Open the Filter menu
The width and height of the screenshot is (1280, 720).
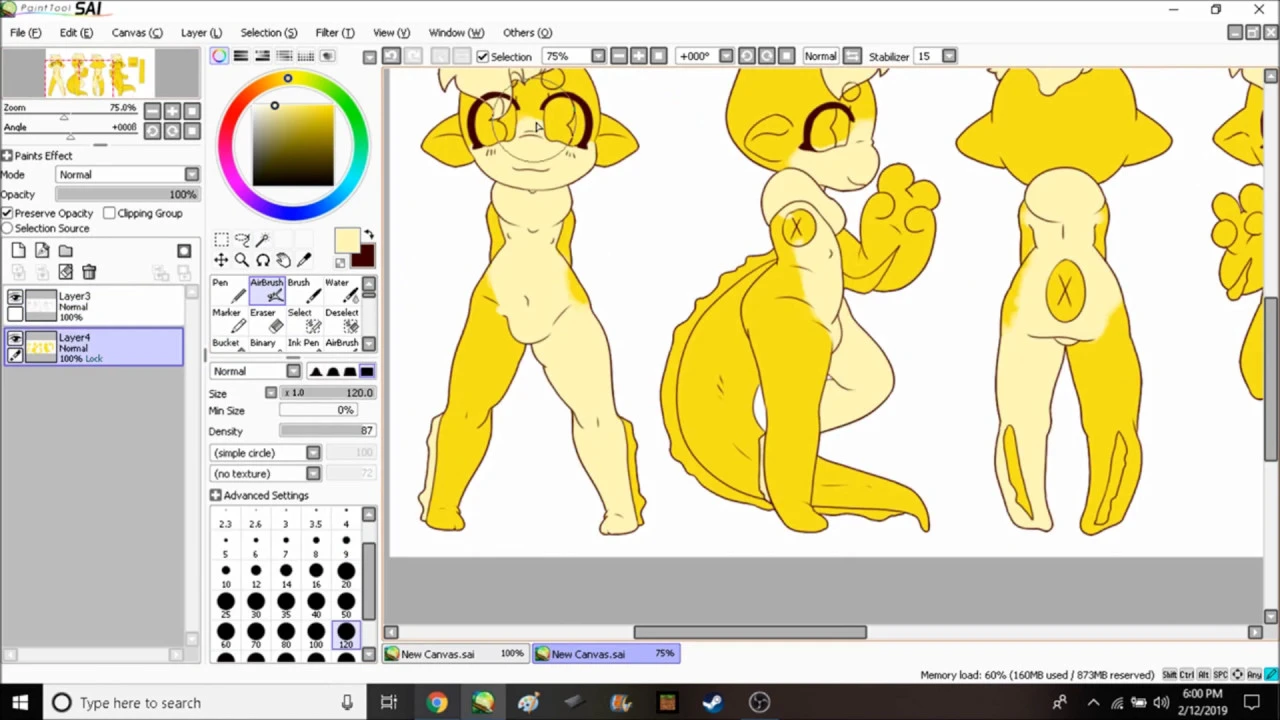click(x=335, y=32)
